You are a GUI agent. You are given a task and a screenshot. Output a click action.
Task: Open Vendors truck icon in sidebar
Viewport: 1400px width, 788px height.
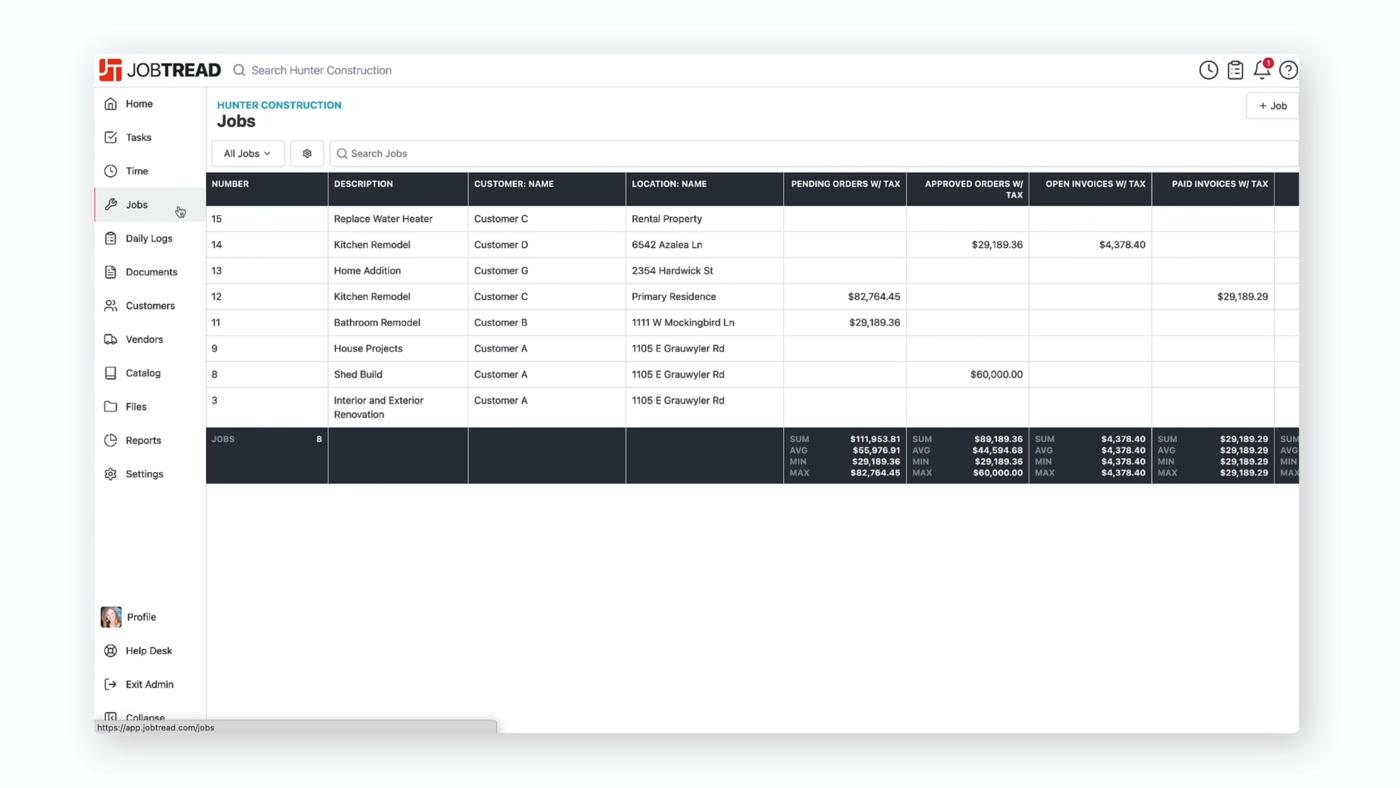pyautogui.click(x=110, y=339)
